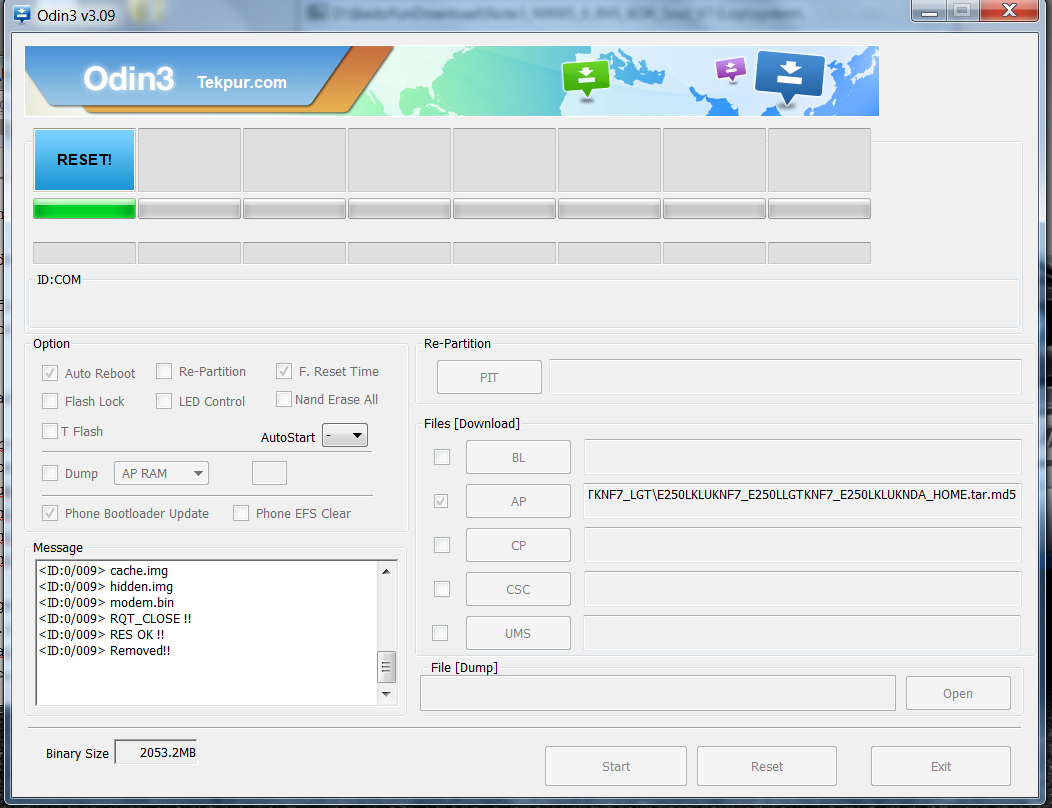Check the Phone EFS Clear option
1052x808 pixels.
240,513
